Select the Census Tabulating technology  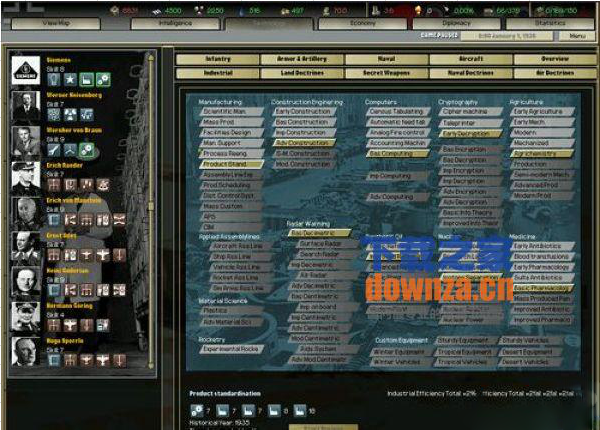tap(398, 112)
